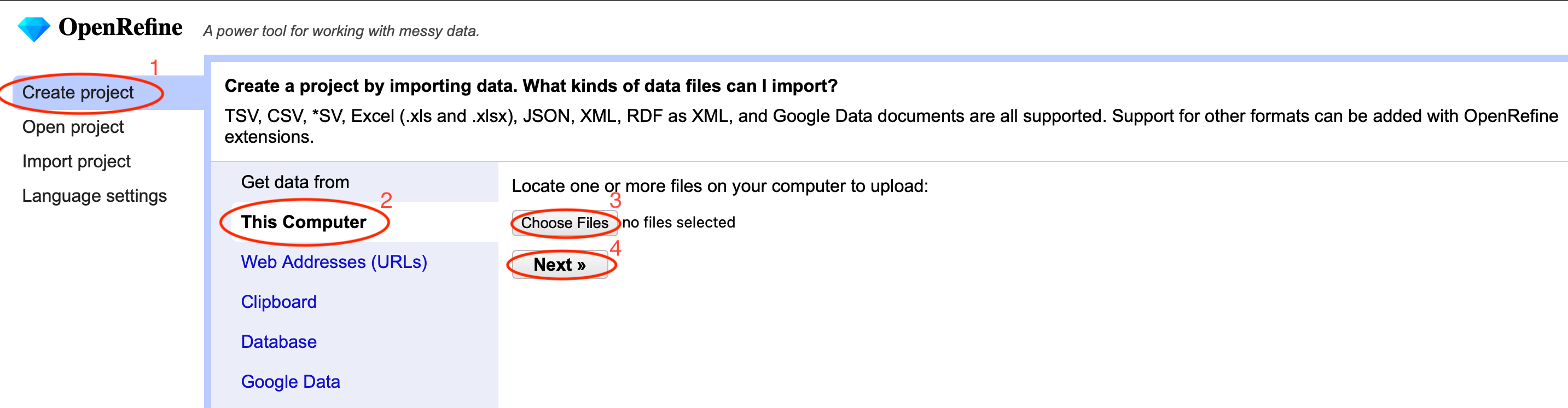Viewport: 1568px width, 408px height.
Task: Open the Google Data source option
Action: pos(291,382)
